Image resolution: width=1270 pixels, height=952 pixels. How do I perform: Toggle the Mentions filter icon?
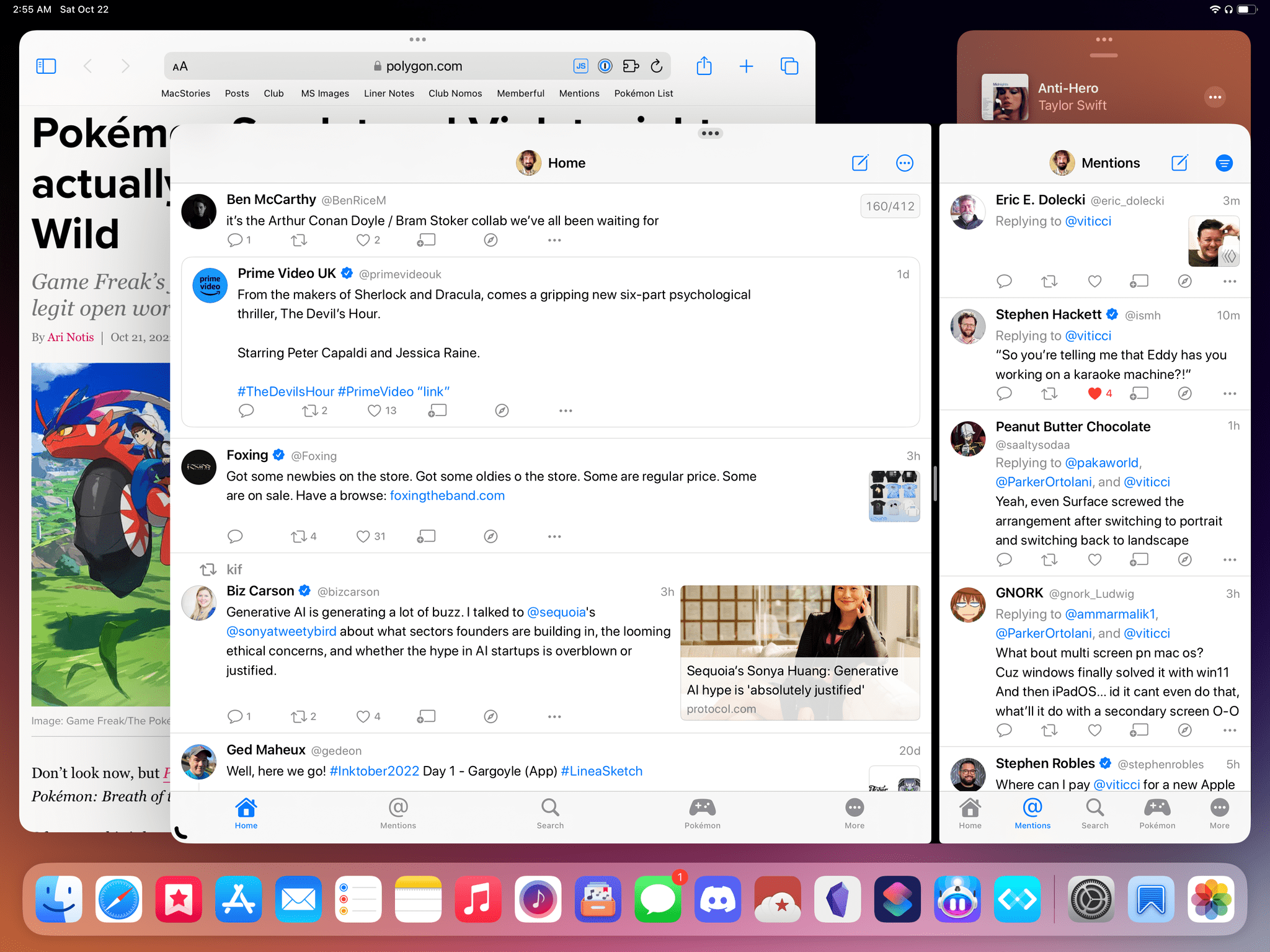(1224, 163)
